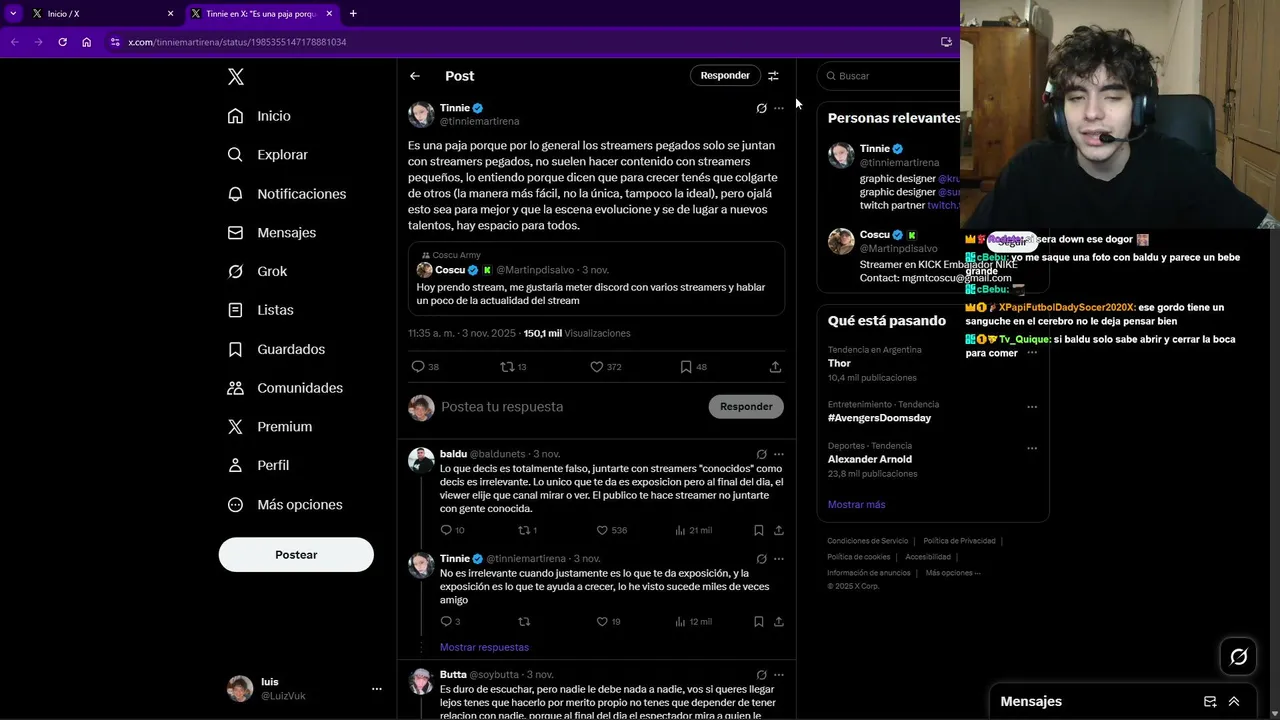Click Grok icon on Tinnie's main post

click(761, 108)
